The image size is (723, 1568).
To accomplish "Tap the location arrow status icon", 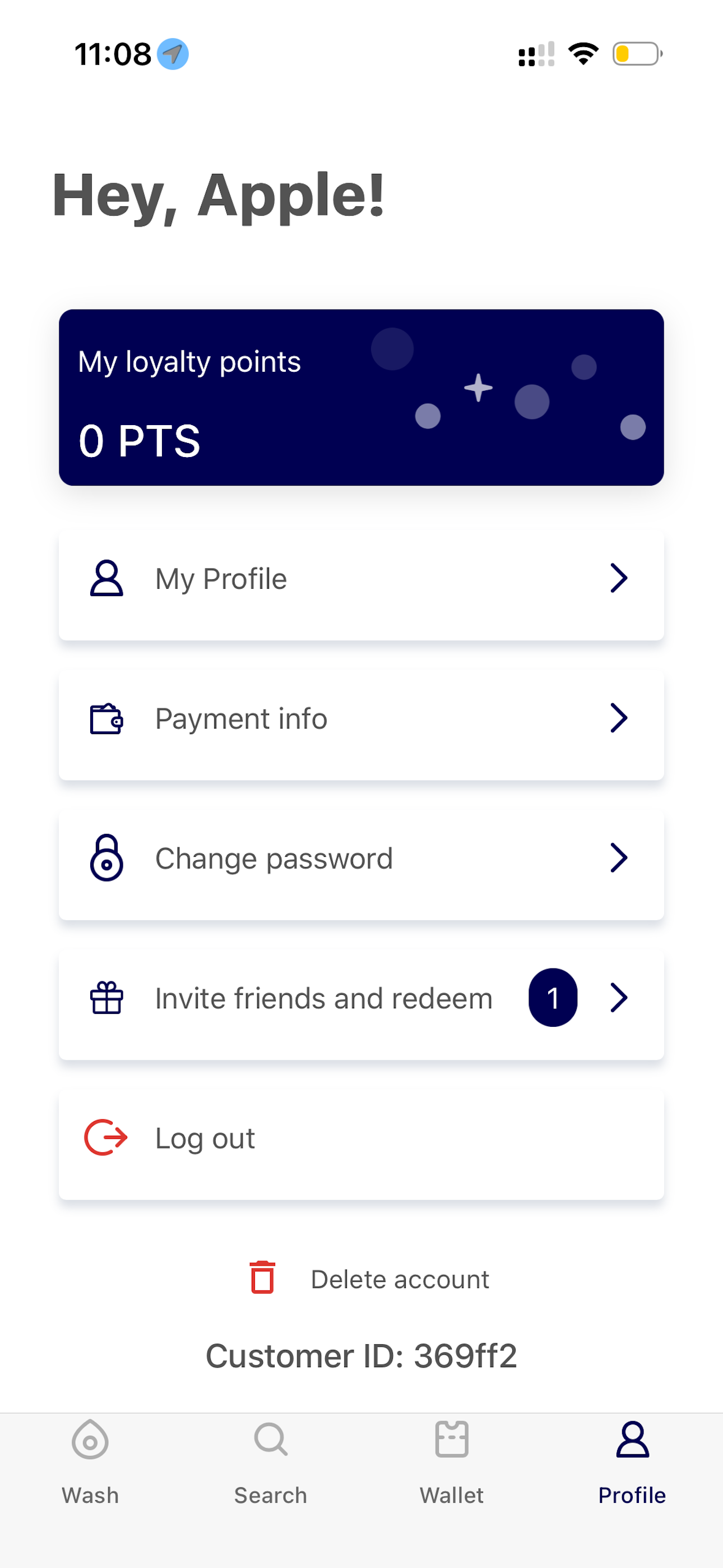I will pos(173,54).
